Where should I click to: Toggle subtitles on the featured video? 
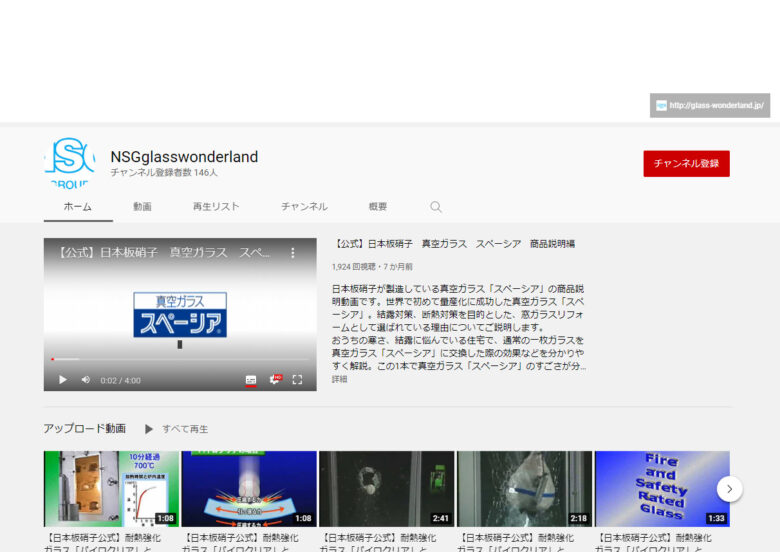pyautogui.click(x=251, y=380)
